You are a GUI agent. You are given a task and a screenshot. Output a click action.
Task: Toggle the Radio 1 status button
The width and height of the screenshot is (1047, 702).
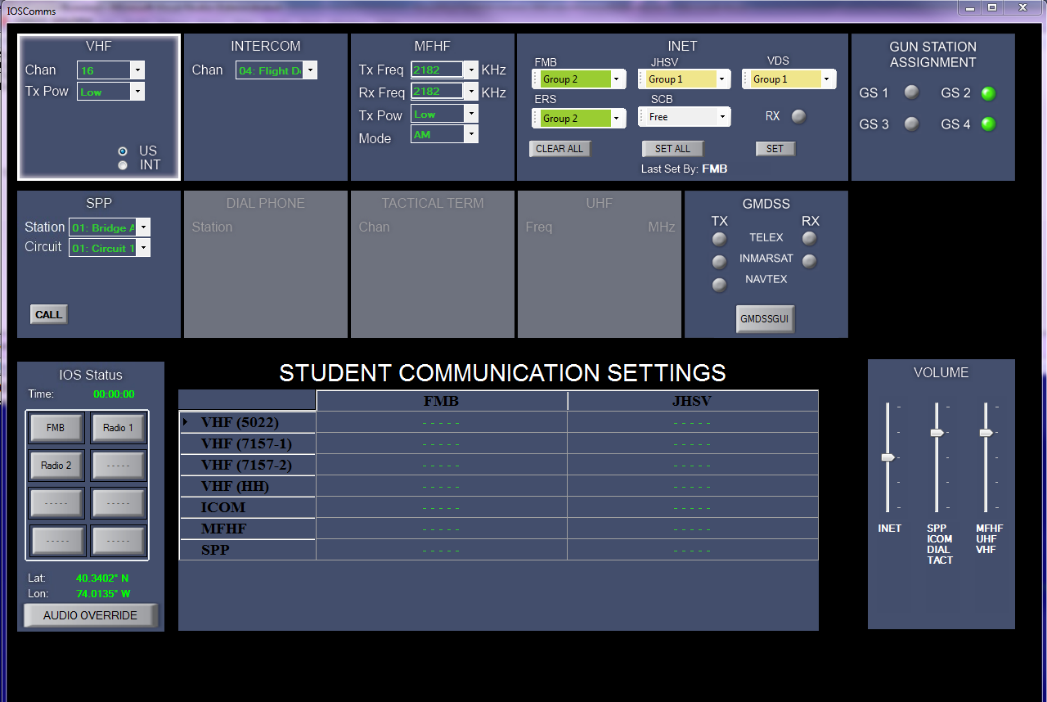tap(118, 428)
